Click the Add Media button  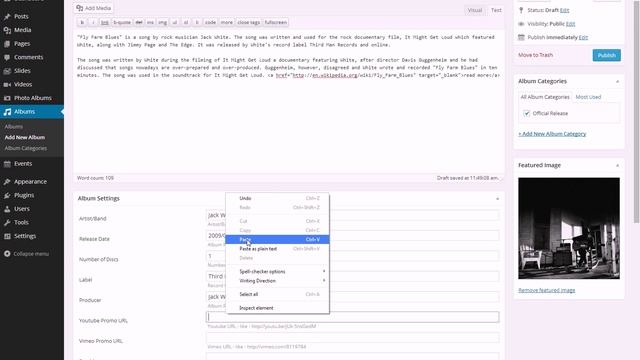pyautogui.click(x=94, y=8)
